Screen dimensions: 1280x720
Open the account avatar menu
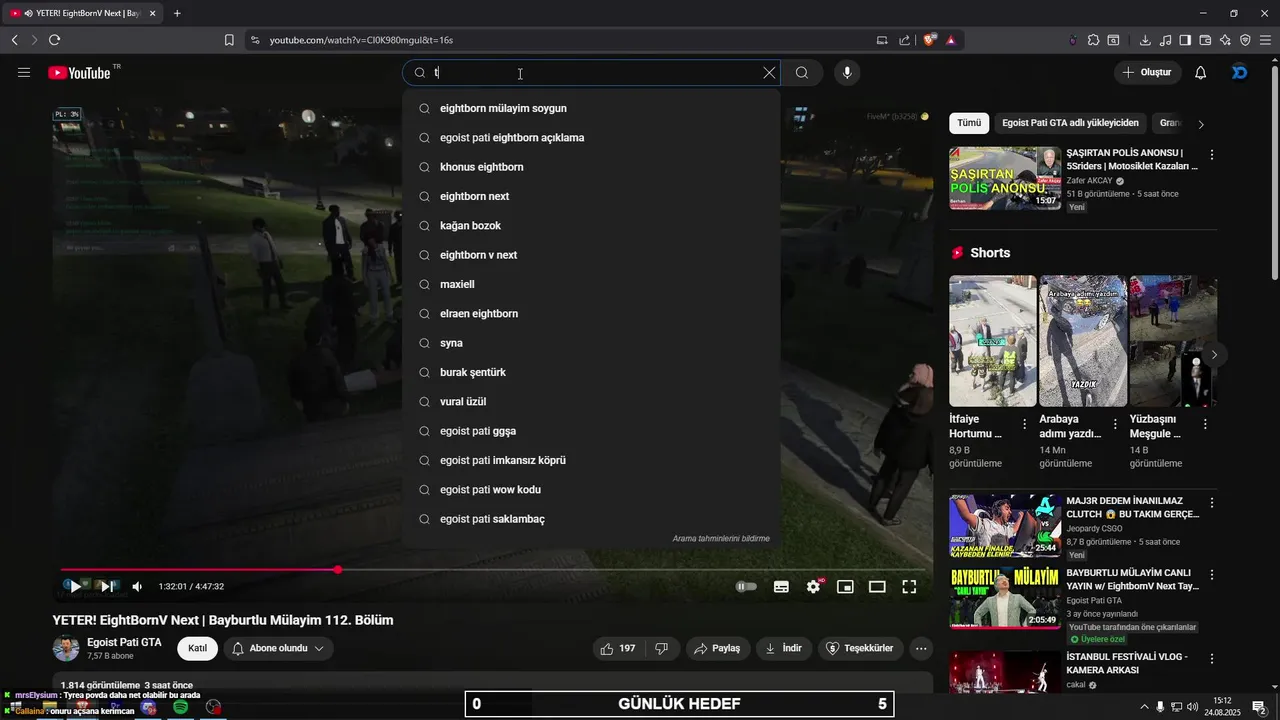click(x=1240, y=72)
